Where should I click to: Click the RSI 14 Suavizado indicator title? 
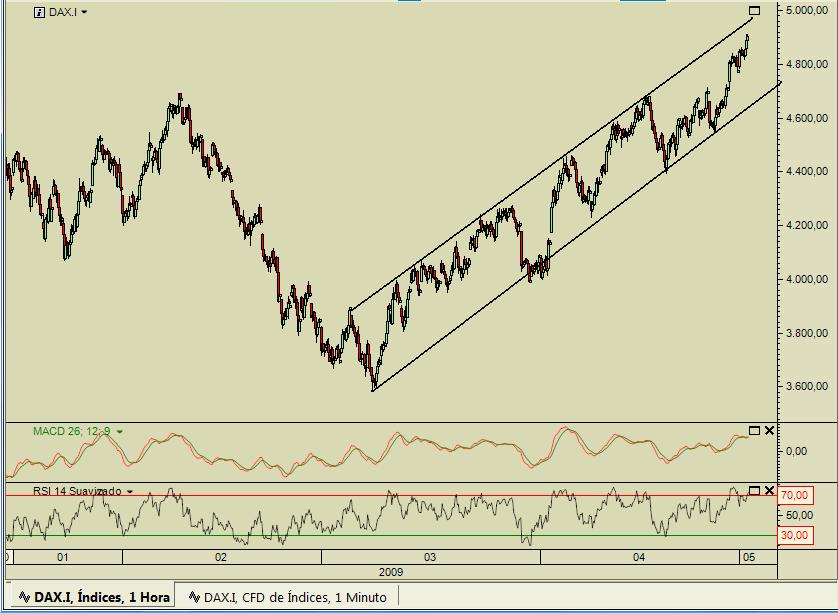pyautogui.click(x=77, y=491)
